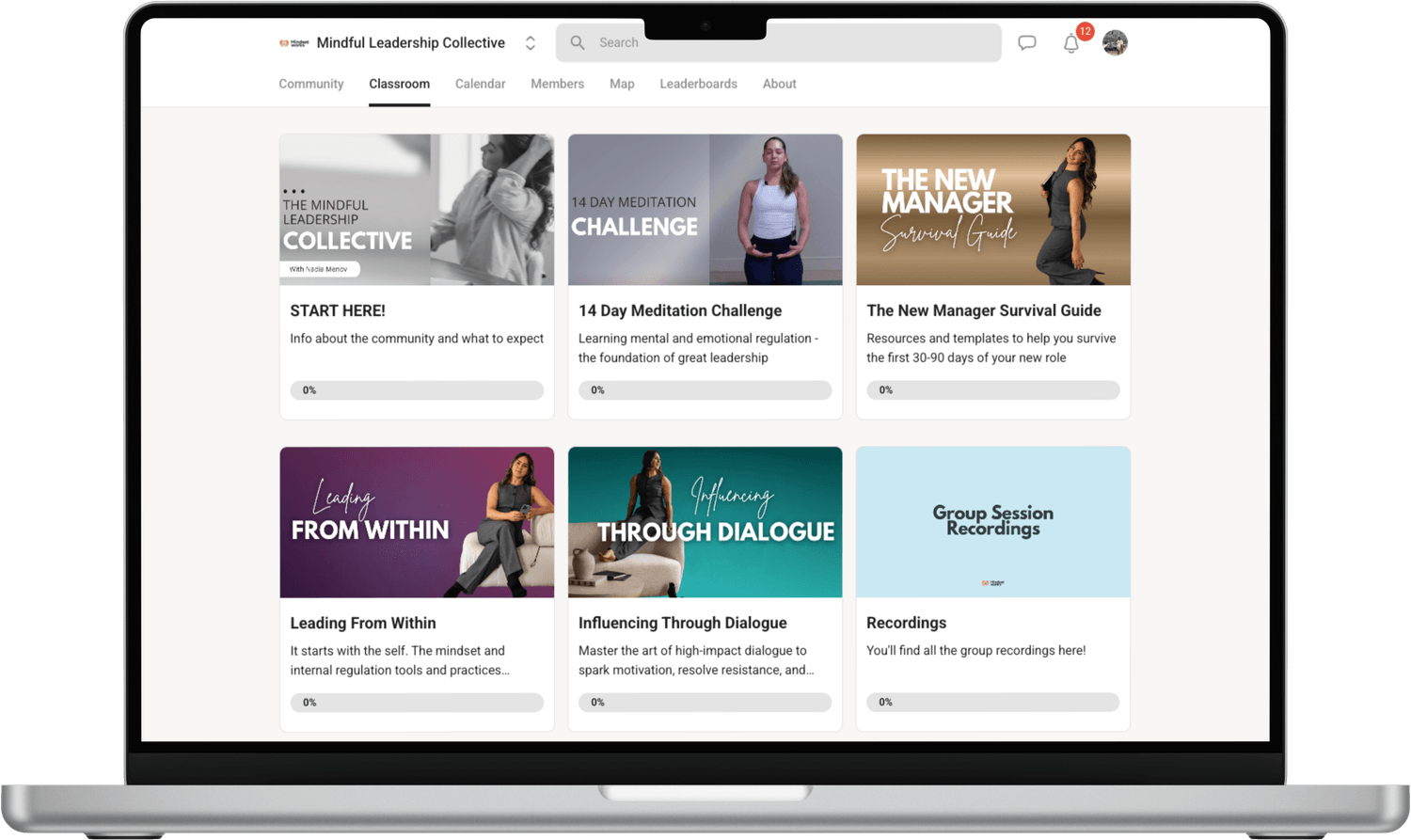Image resolution: width=1411 pixels, height=840 pixels.
Task: Open The New Manager Survival Guide title
Action: pos(984,310)
